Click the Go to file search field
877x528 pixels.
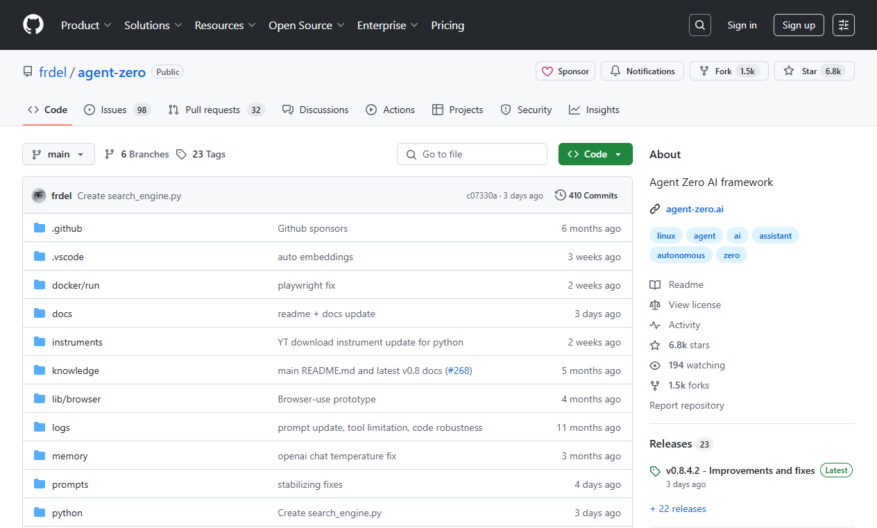click(472, 154)
